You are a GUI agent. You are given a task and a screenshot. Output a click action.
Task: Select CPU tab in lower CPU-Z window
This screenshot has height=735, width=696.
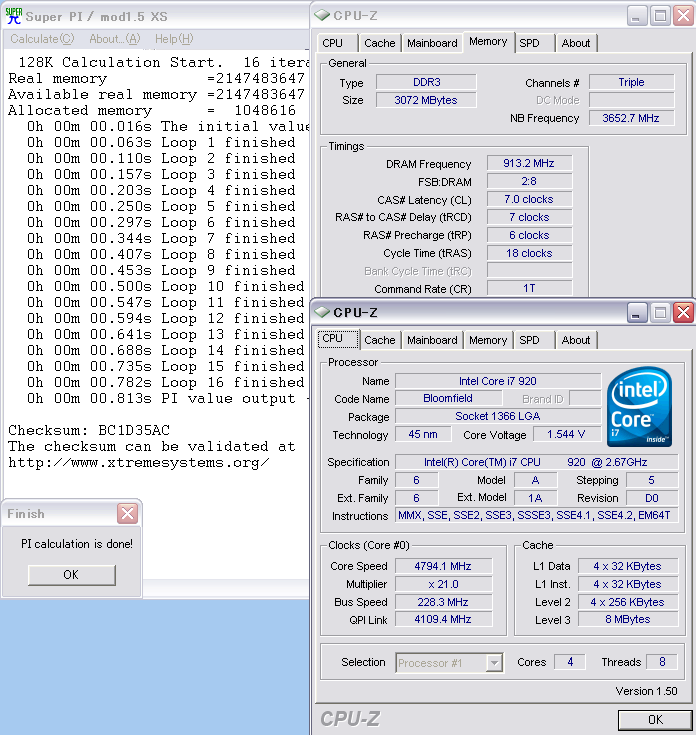[338, 339]
